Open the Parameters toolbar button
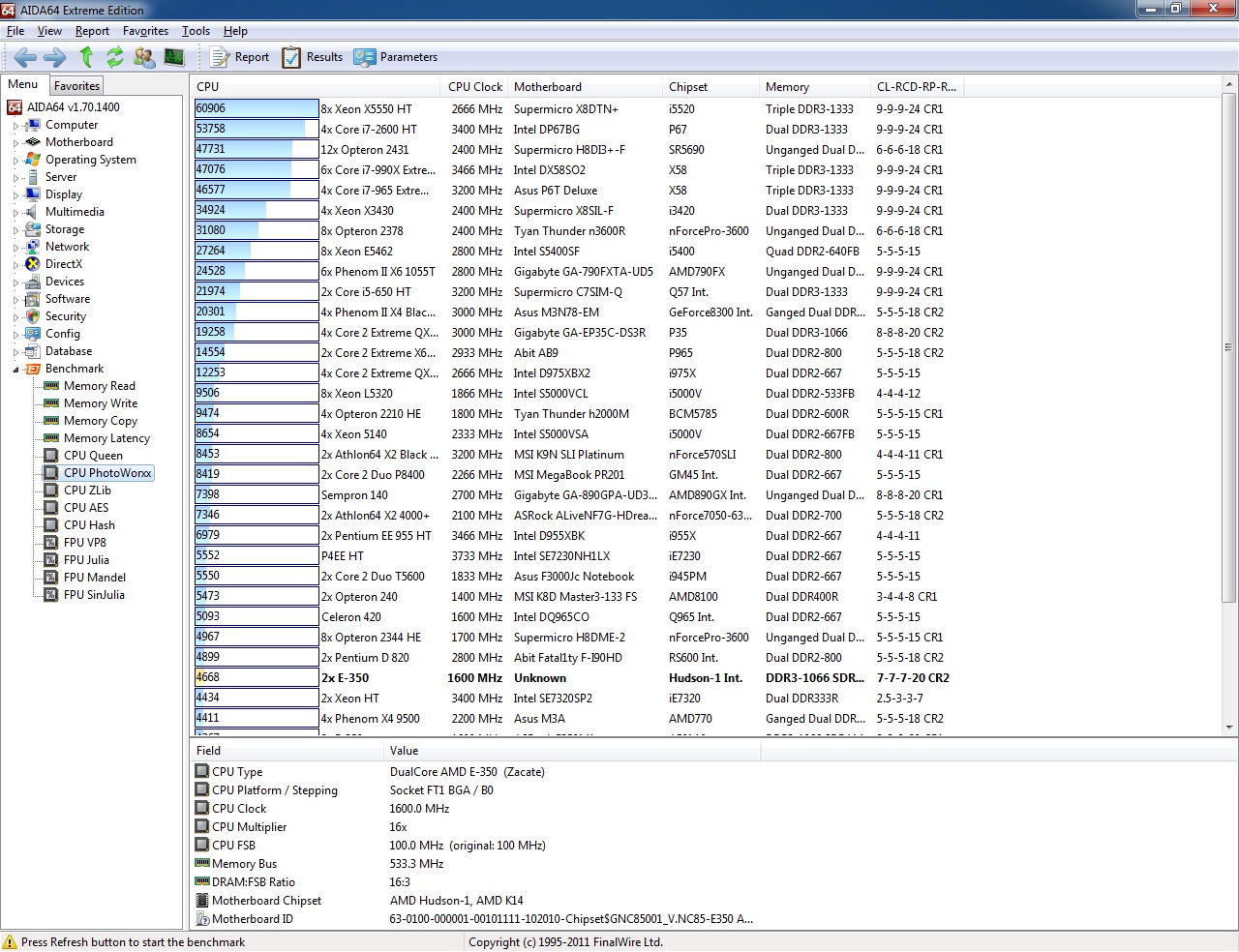Viewport: 1239px width, 952px height. pos(395,57)
